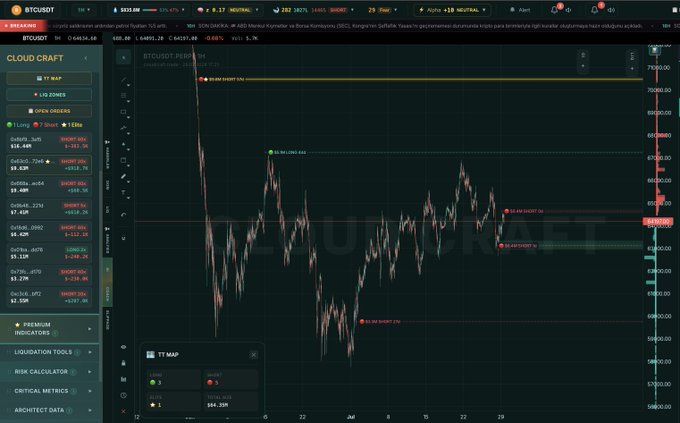Viewport: 680px width, 423px height.
Task: Filter by 1 Elite star indicator
Action: (72, 125)
